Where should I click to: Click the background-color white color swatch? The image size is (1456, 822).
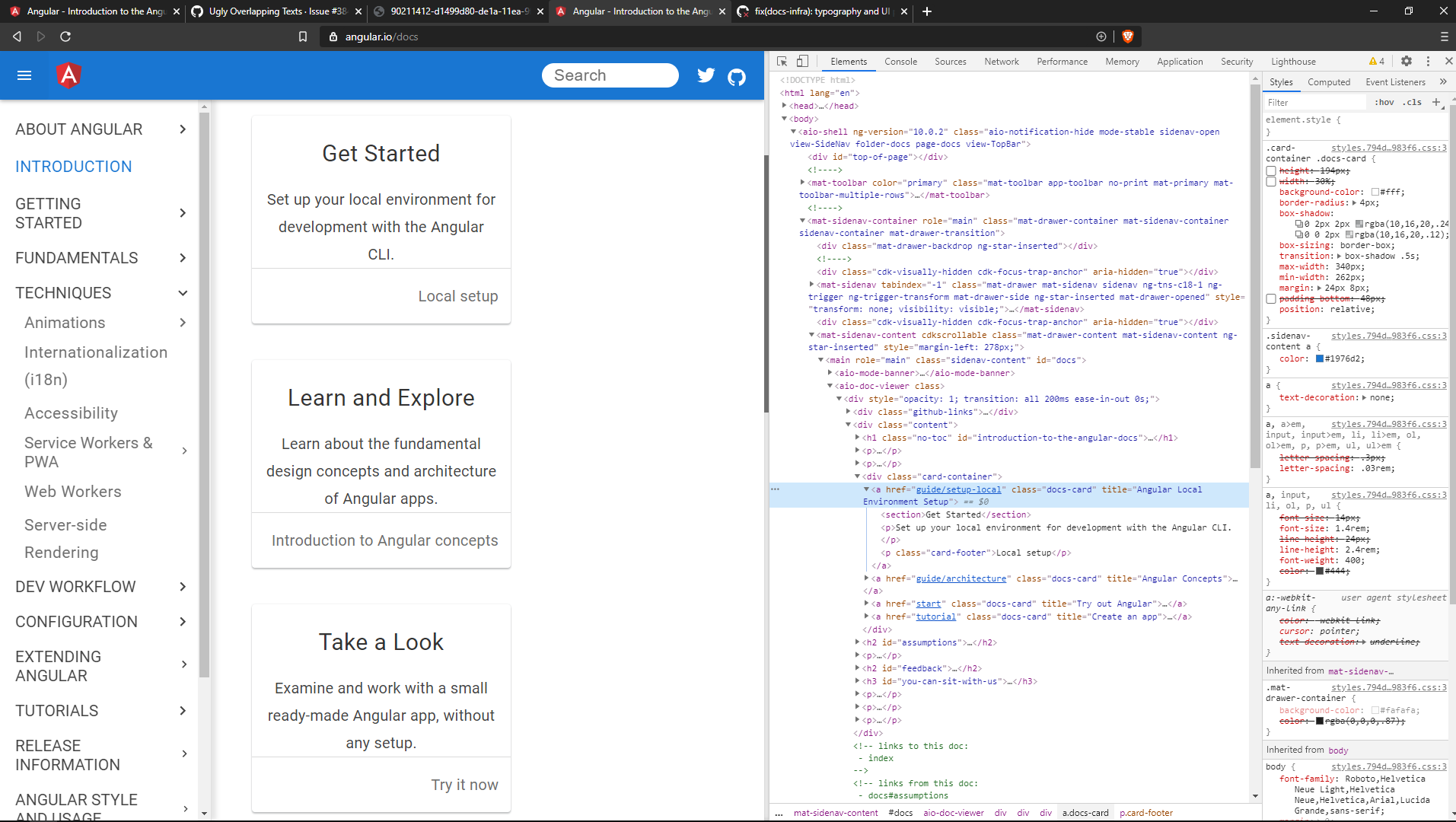[1376, 192]
